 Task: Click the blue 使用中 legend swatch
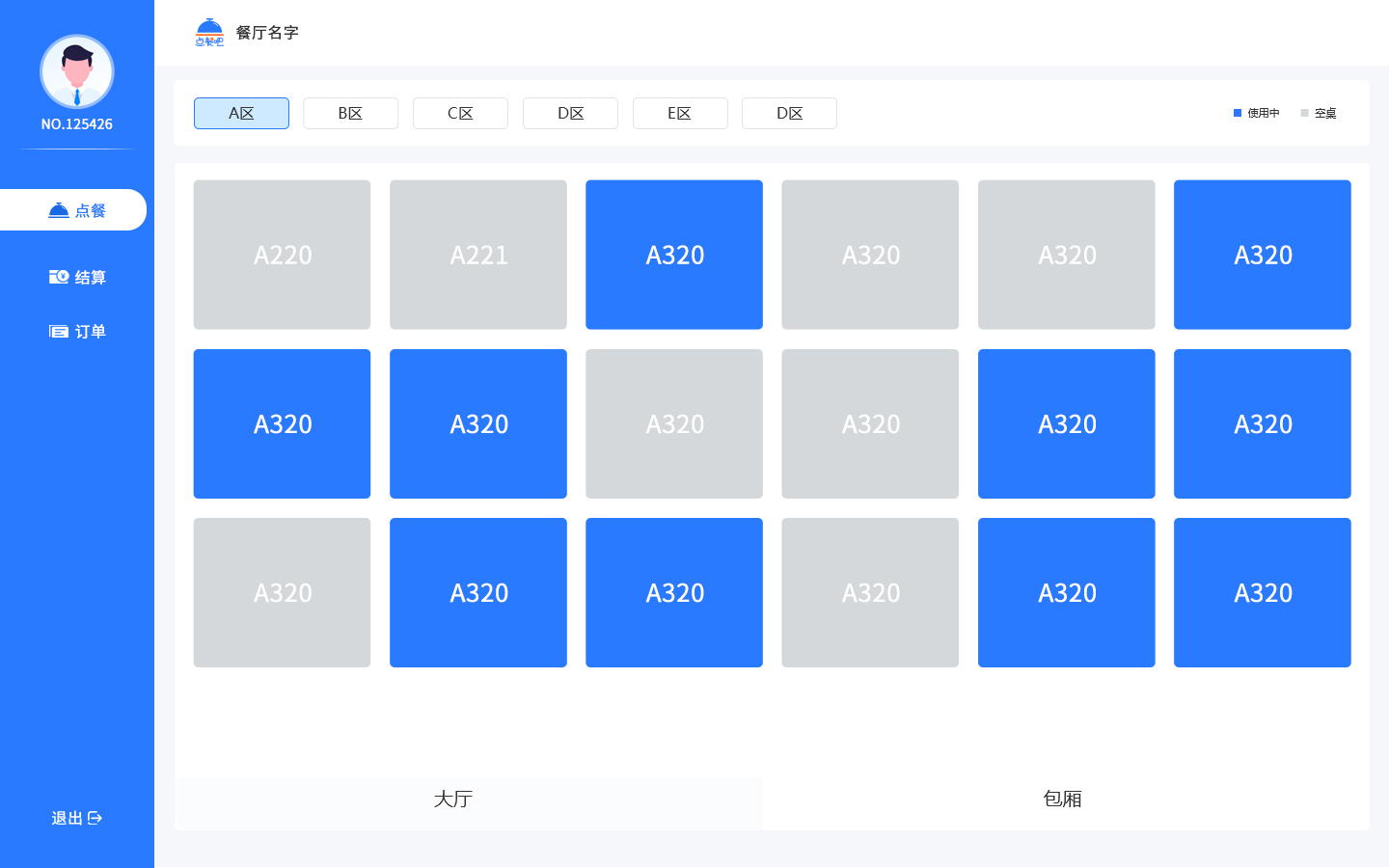tap(1238, 113)
